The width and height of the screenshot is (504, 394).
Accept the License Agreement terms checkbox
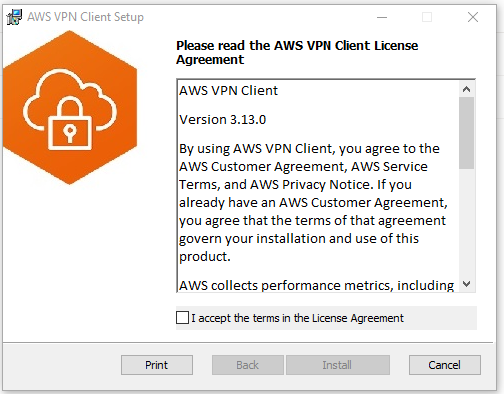point(182,318)
